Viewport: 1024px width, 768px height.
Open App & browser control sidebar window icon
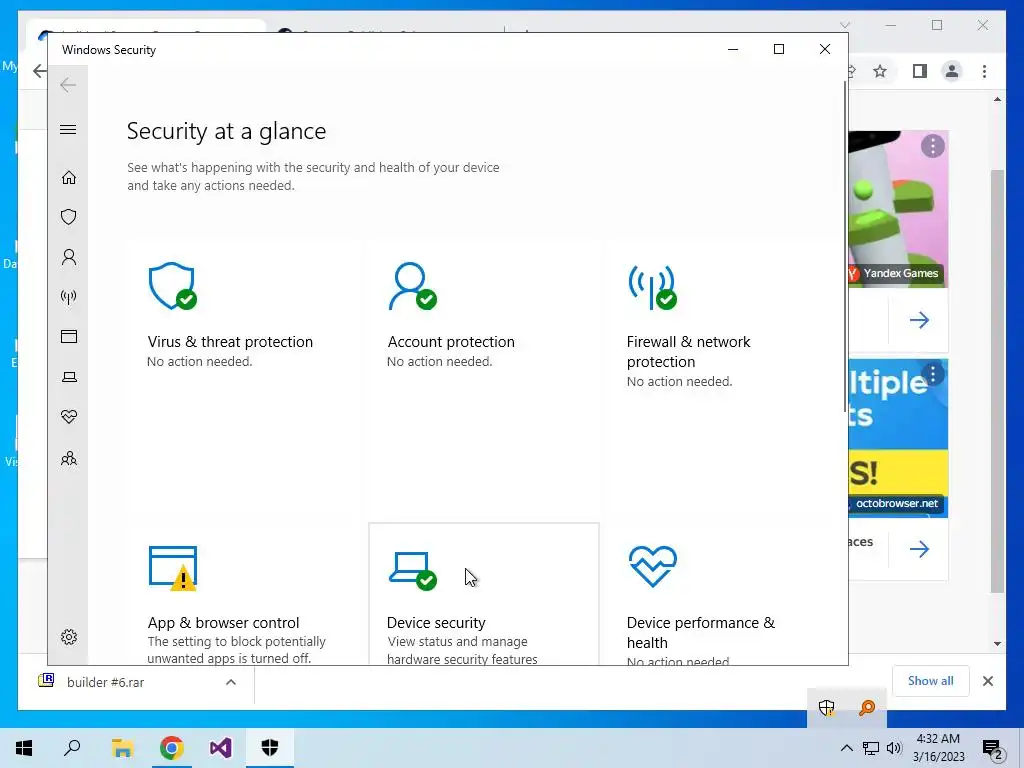[69, 336]
